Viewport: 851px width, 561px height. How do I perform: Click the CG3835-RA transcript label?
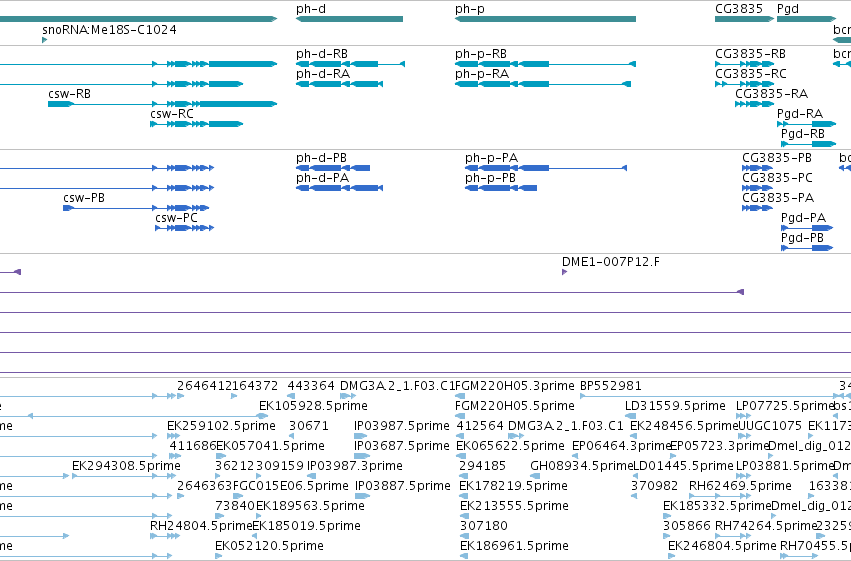[x=771, y=94]
